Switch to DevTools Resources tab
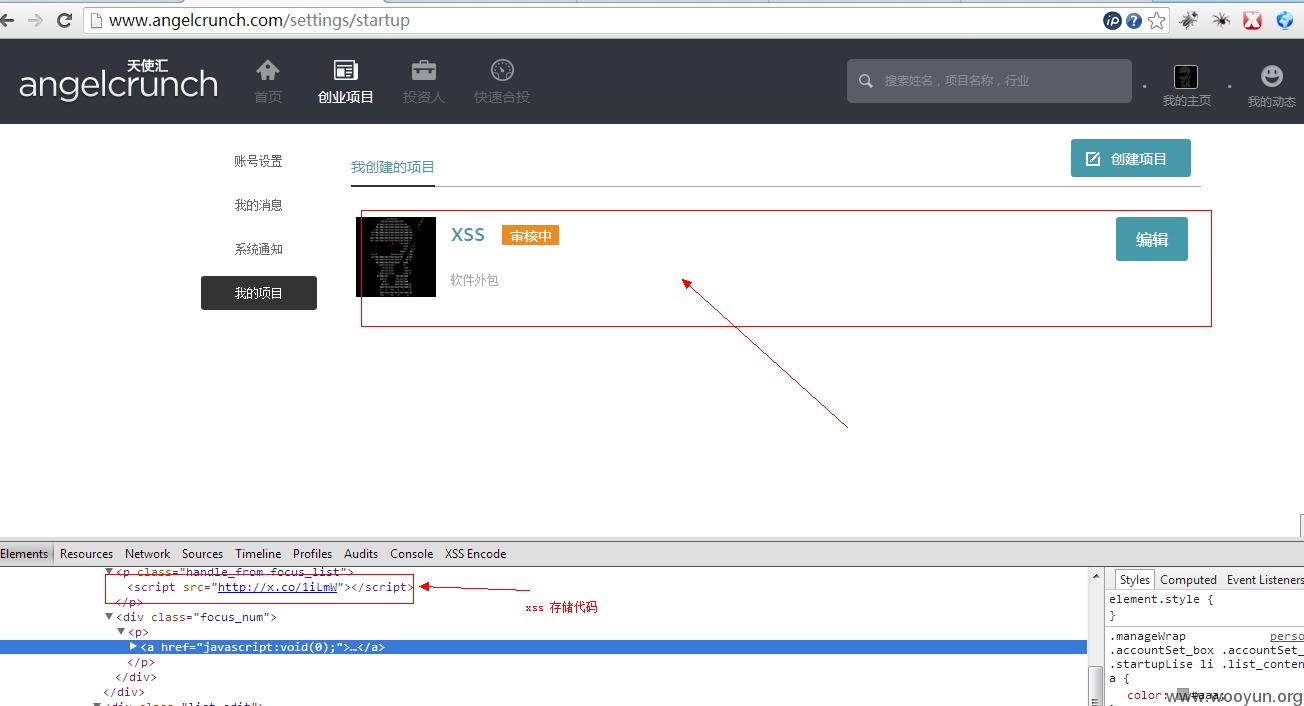 pyautogui.click(x=86, y=554)
